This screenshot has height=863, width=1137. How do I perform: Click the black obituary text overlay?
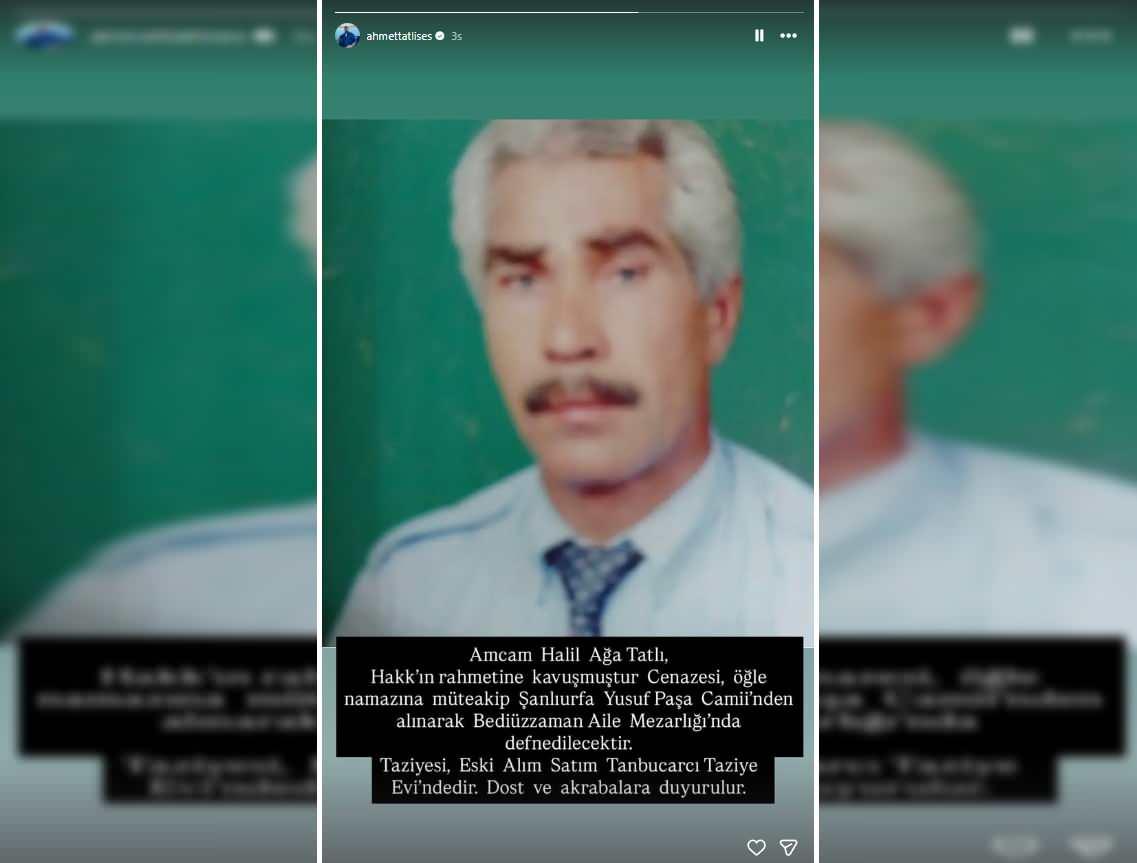[568, 697]
